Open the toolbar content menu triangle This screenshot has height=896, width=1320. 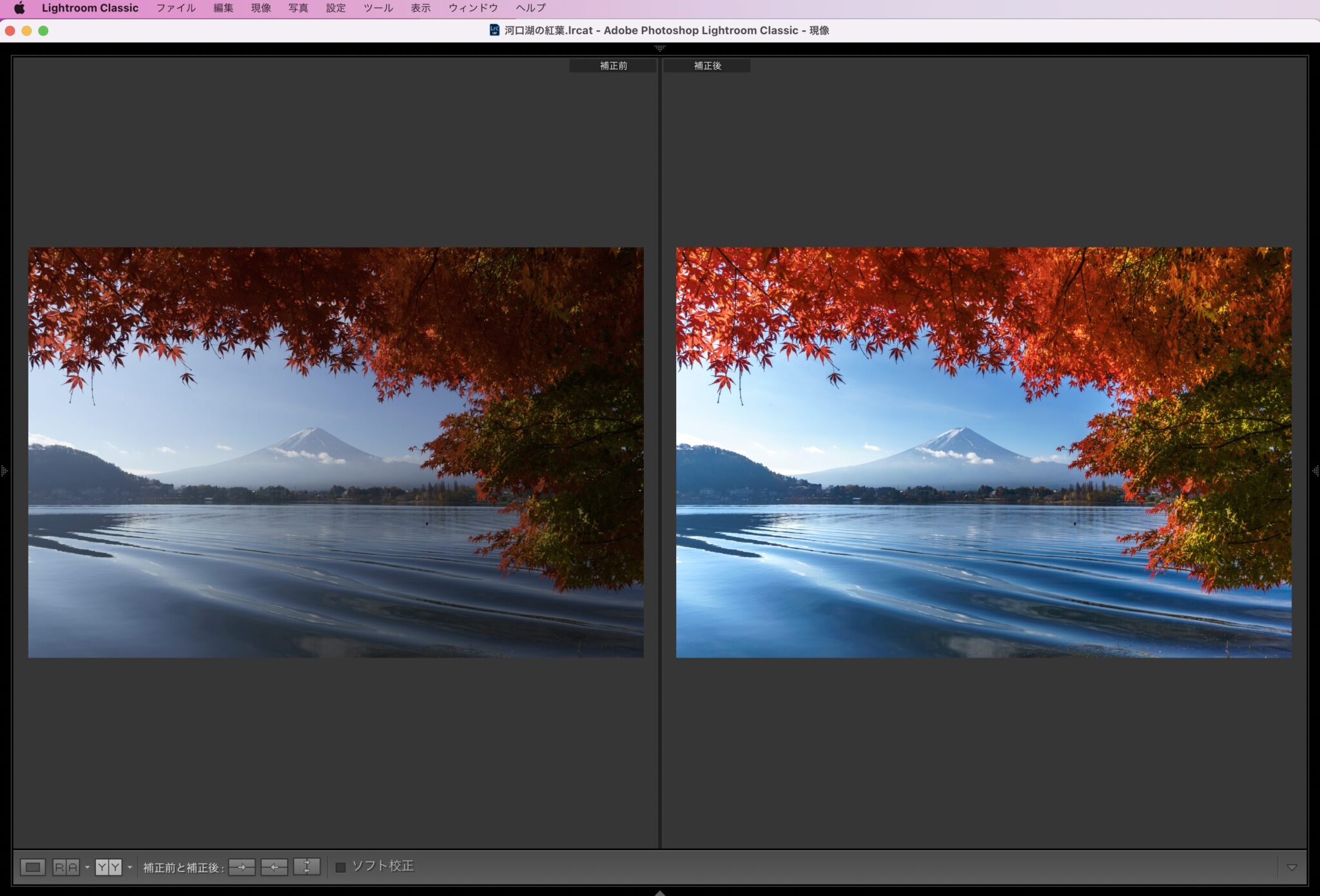point(1292,868)
